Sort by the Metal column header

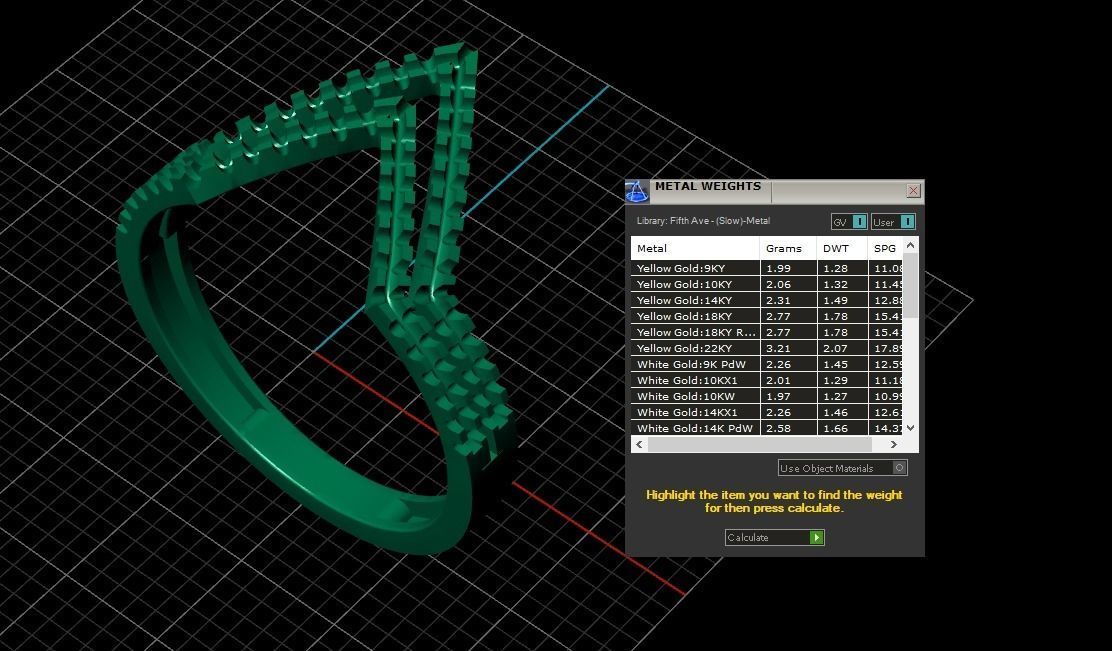(695, 248)
